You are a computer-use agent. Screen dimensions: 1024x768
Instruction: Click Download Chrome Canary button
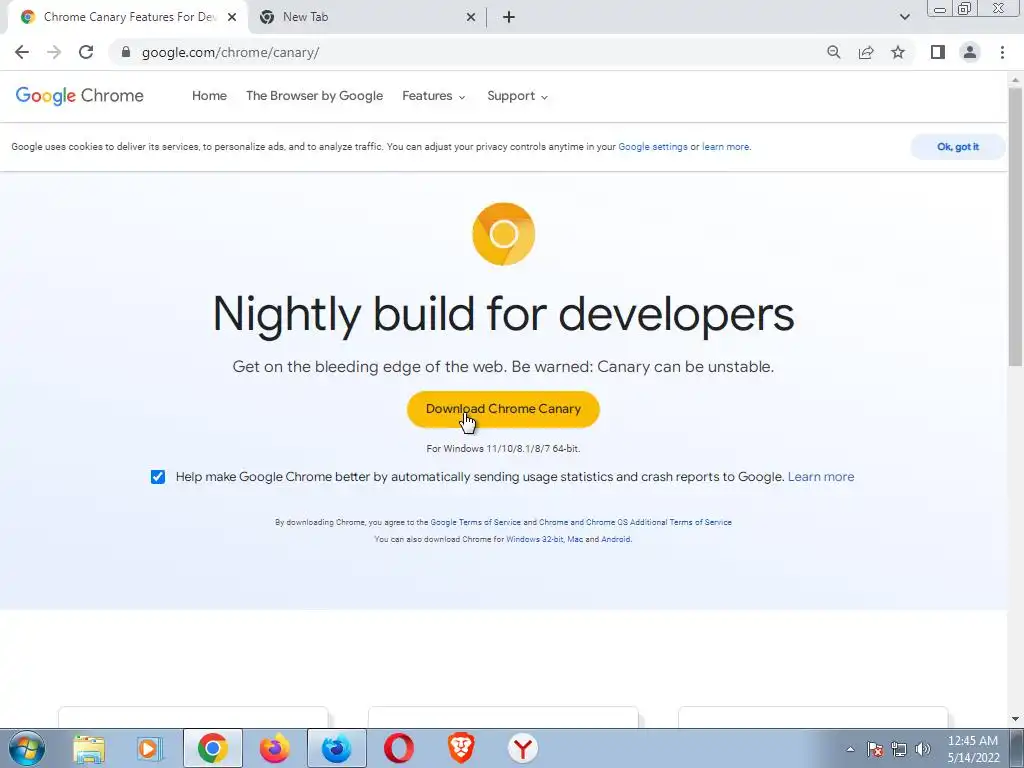pos(503,409)
